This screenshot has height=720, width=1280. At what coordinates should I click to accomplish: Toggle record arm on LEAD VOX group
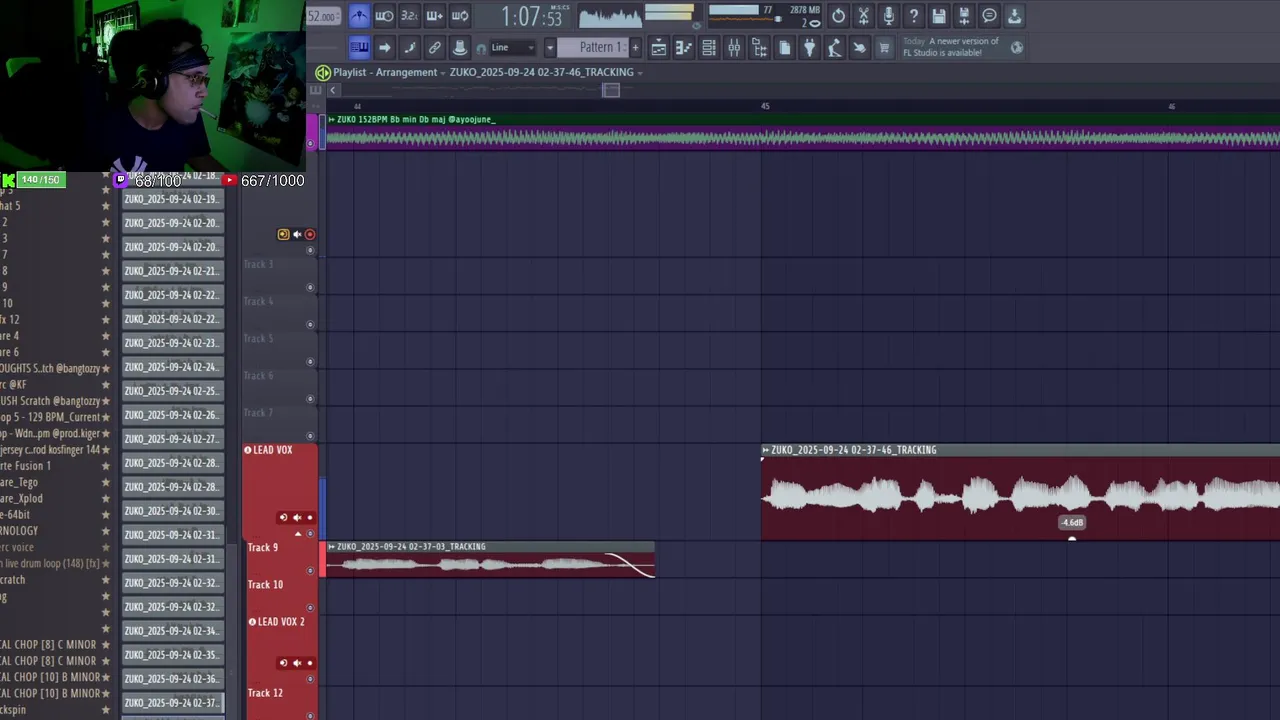coord(310,517)
